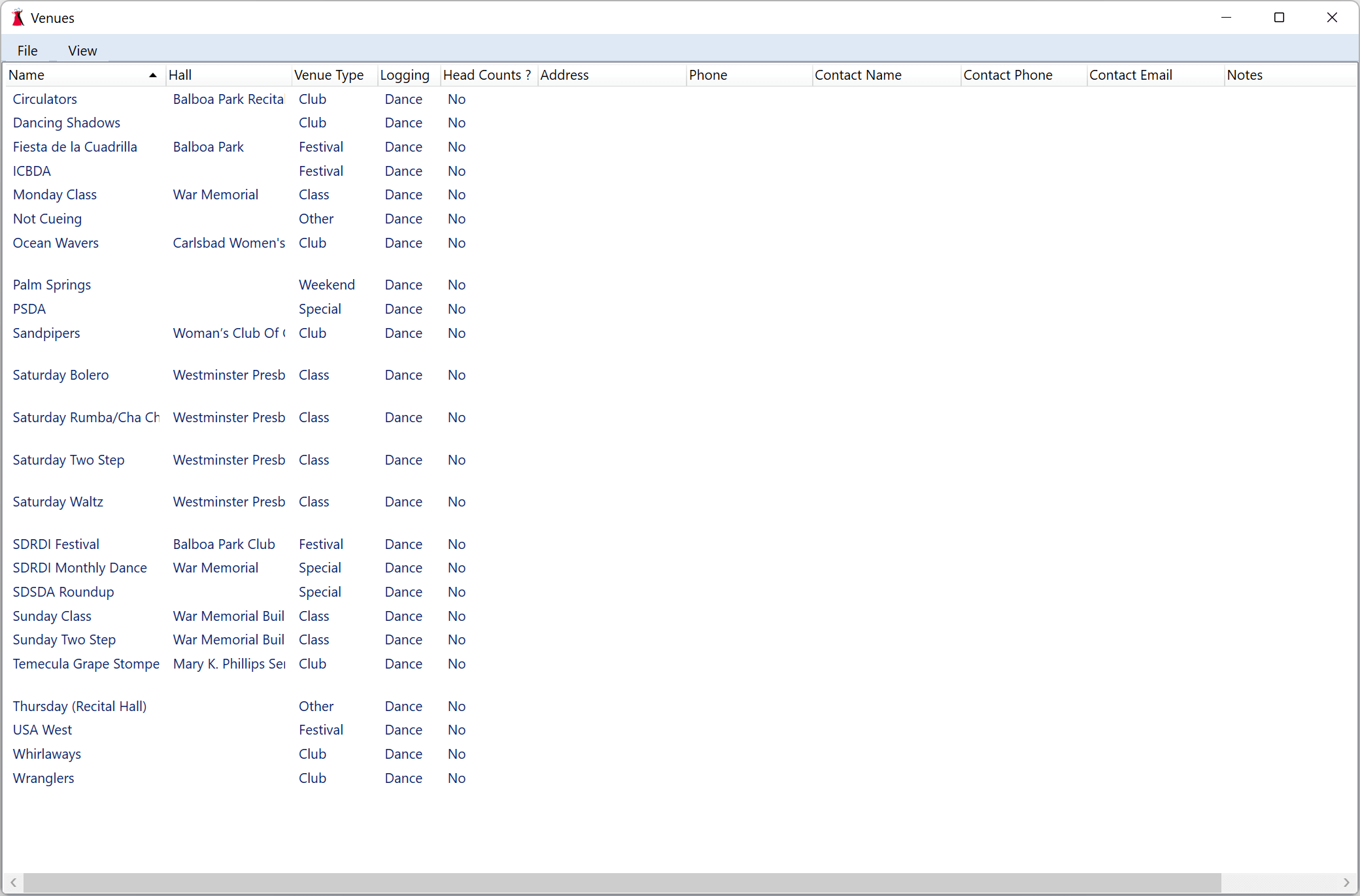Sort by the Hall column header
Image resolution: width=1360 pixels, height=896 pixels.
[x=228, y=75]
